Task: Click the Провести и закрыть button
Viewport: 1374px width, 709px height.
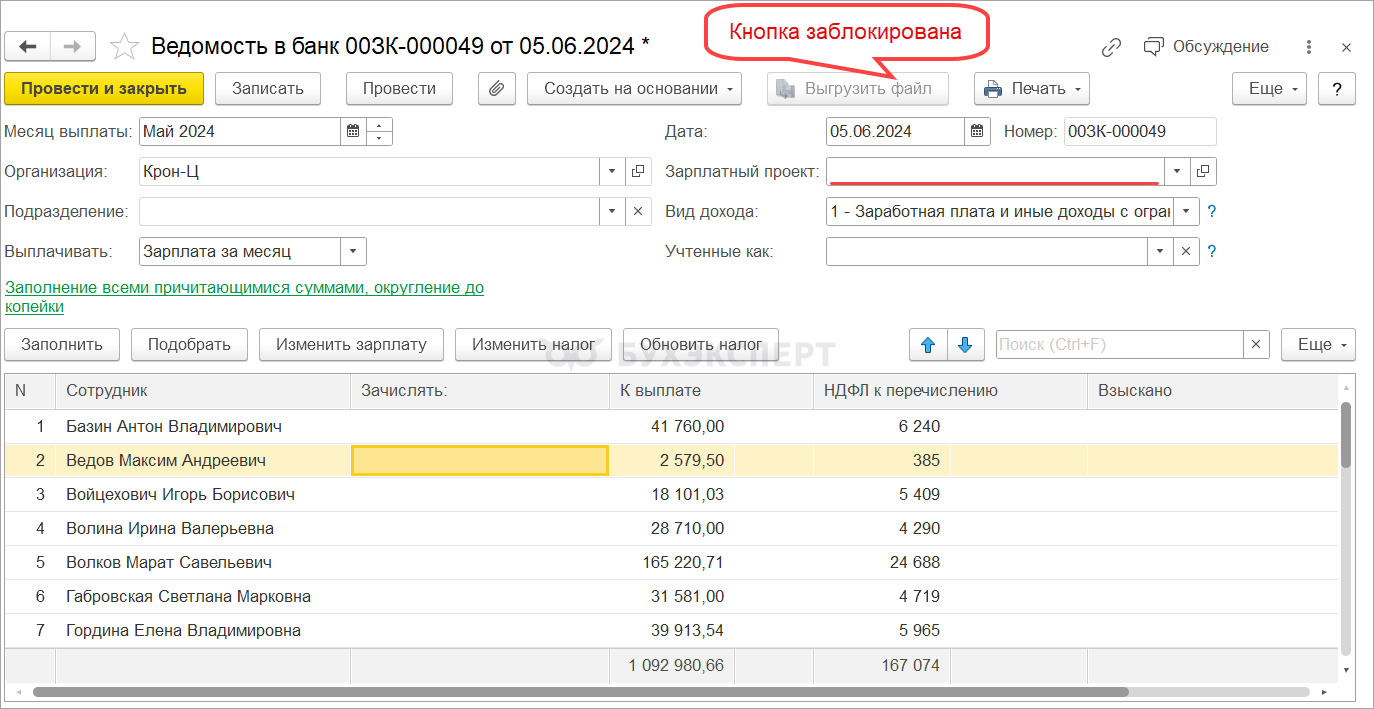Action: tap(104, 89)
